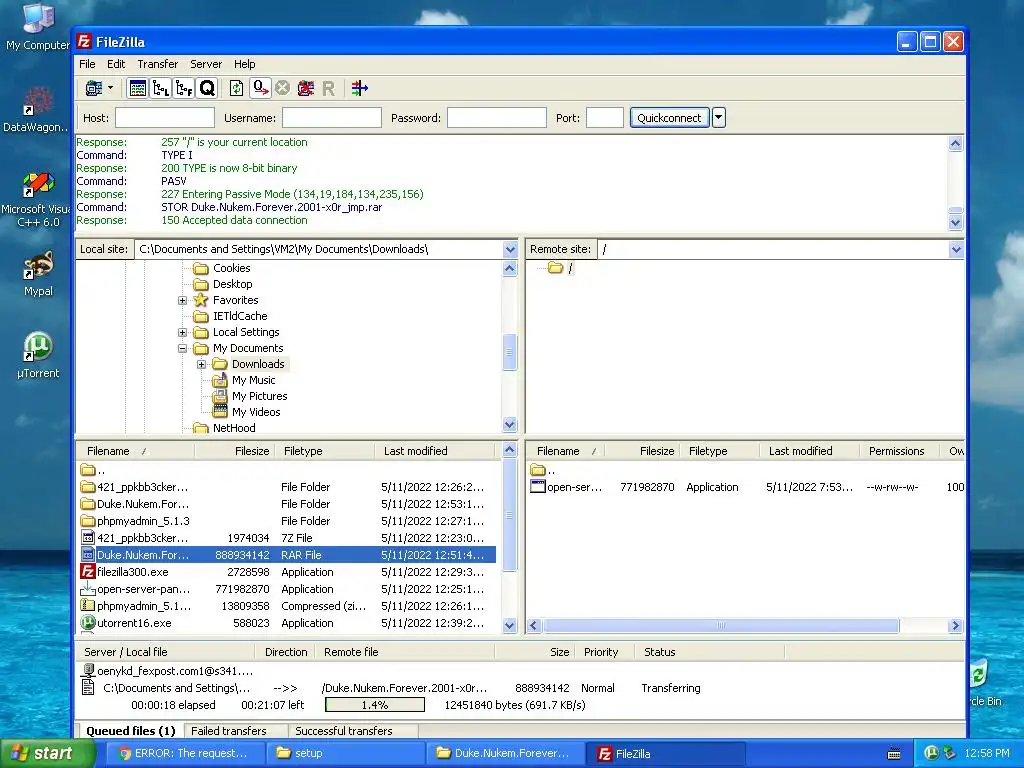Sort remote files by Permissions header
This screenshot has height=768, width=1024.
pos(897,451)
